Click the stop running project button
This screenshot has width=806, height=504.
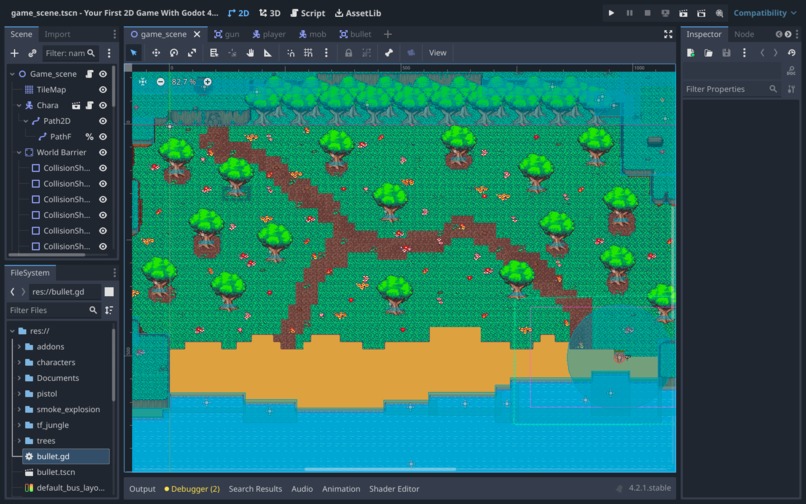(x=647, y=13)
